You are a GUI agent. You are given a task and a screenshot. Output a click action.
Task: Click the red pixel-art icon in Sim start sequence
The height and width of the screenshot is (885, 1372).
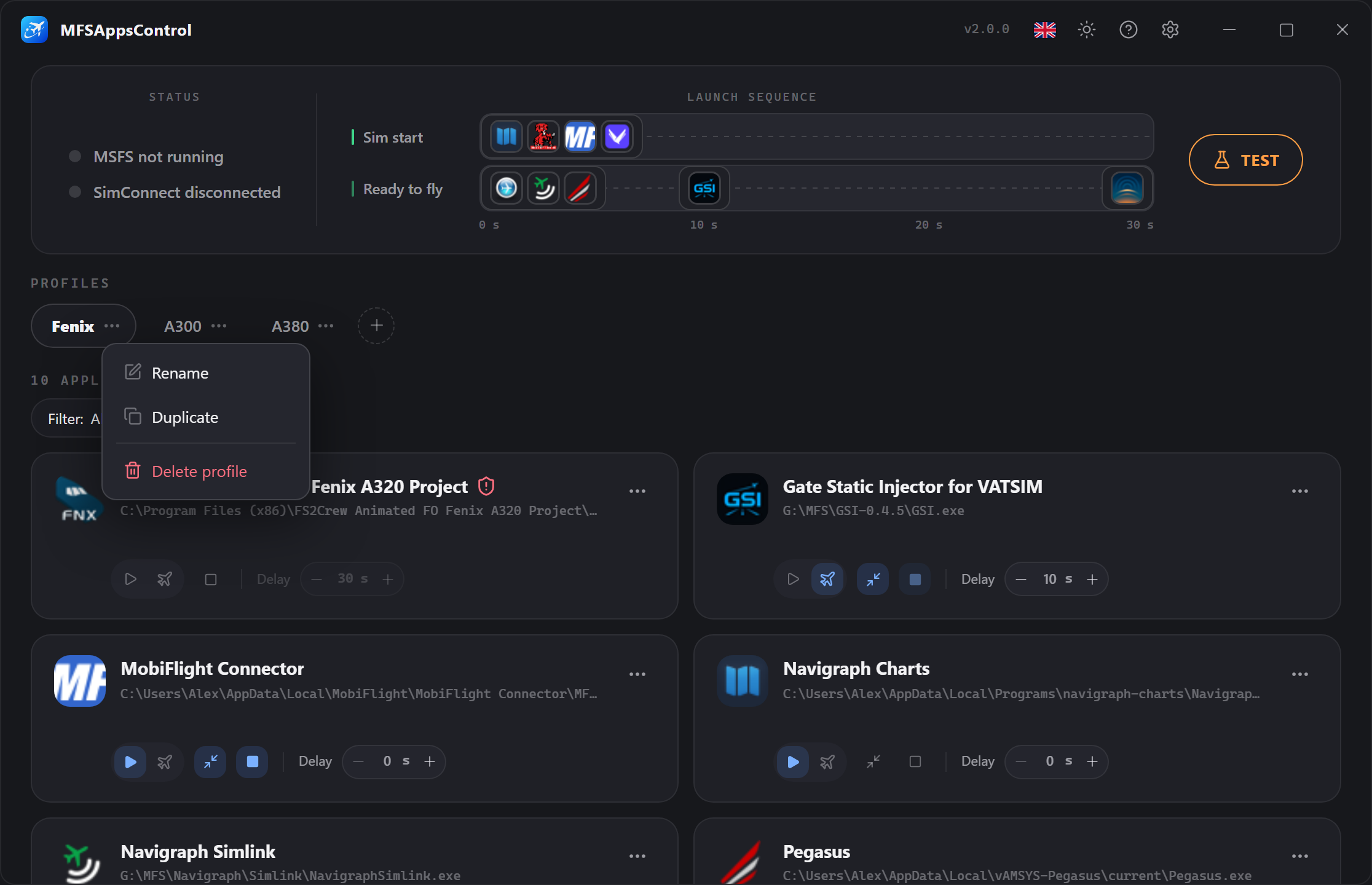click(543, 136)
